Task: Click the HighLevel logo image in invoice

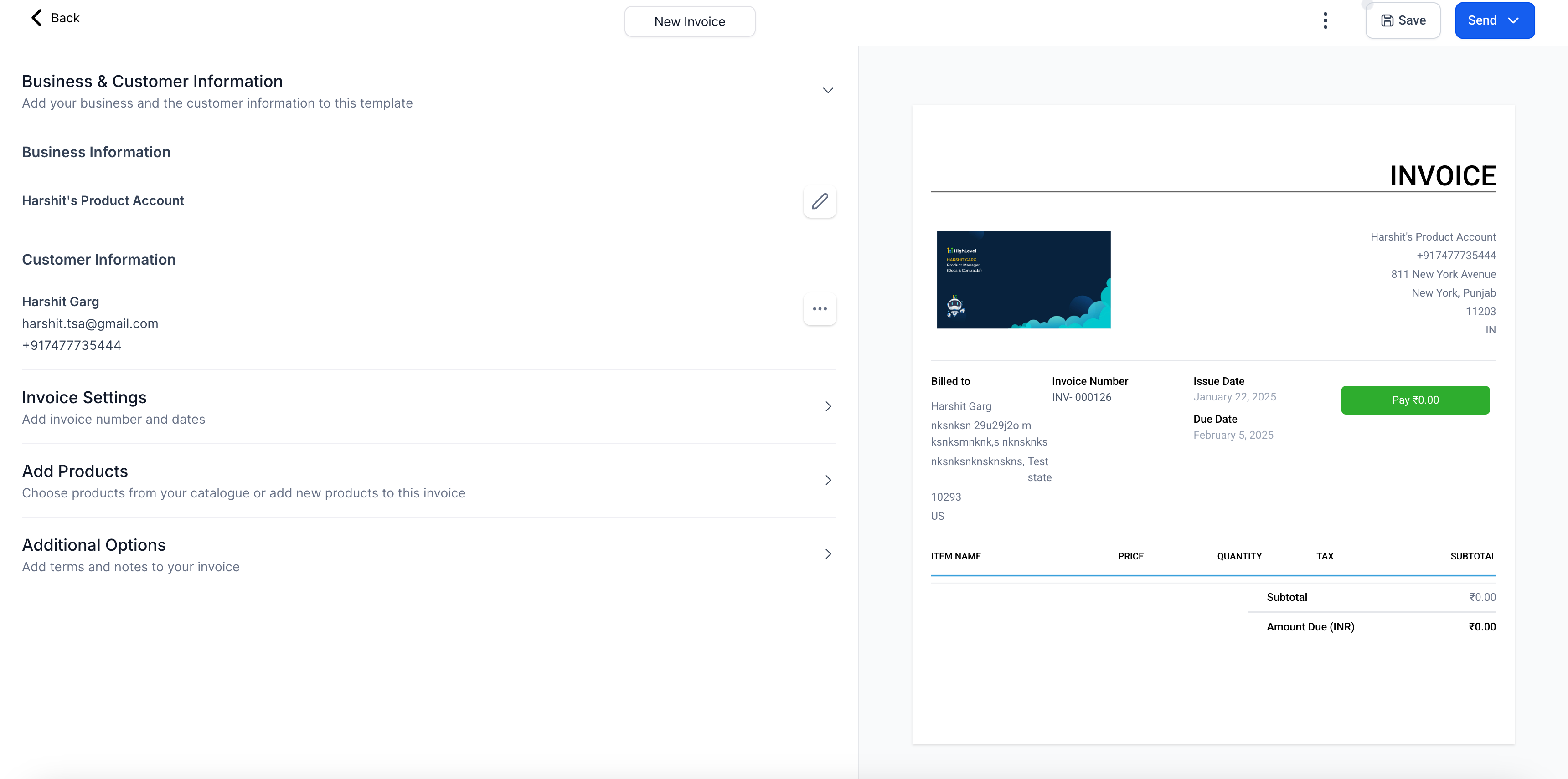Action: [1023, 280]
